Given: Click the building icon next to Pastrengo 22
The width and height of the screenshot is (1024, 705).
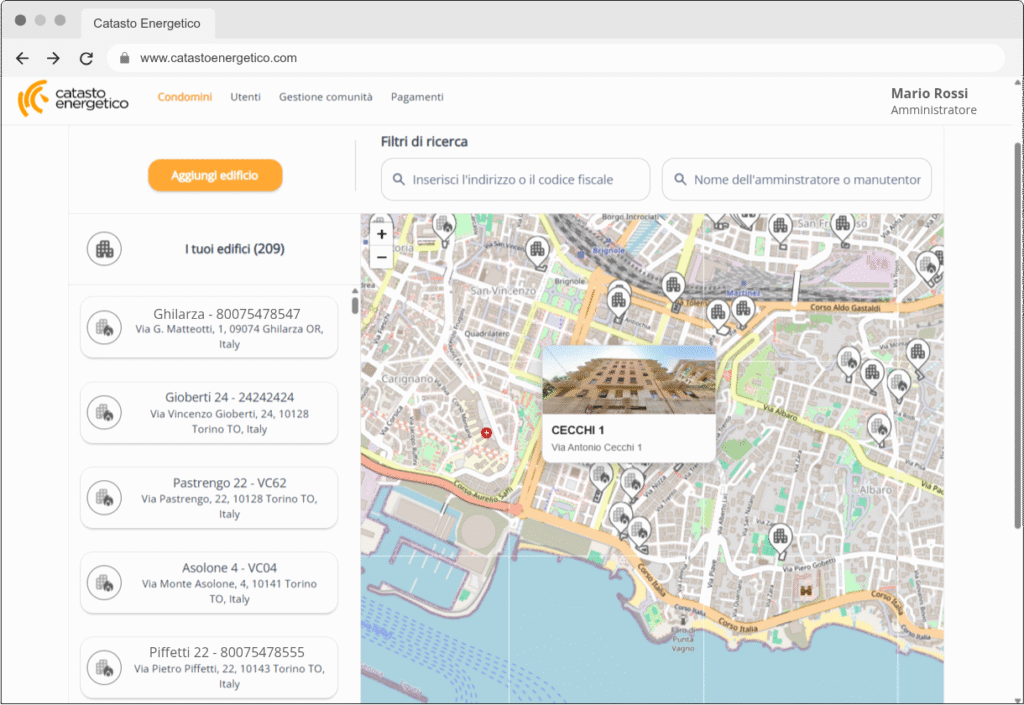Looking at the screenshot, I should [x=103, y=497].
